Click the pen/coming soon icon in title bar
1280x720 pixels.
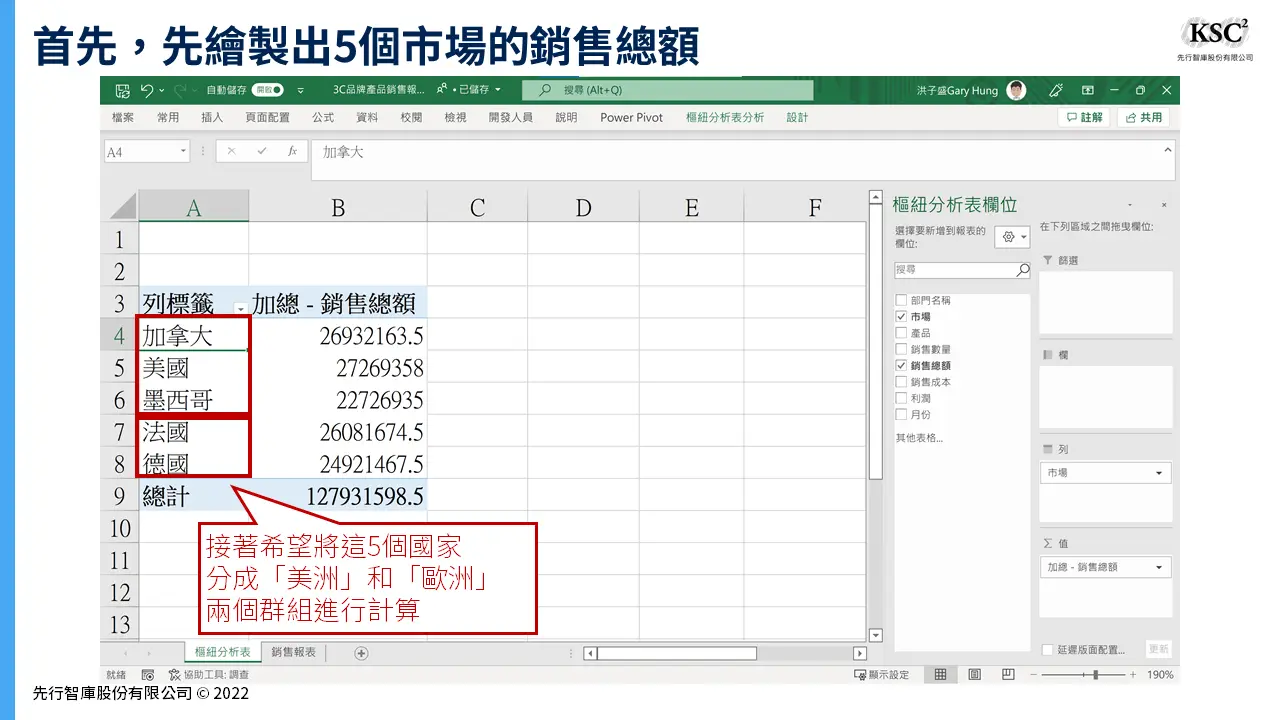coord(1055,90)
